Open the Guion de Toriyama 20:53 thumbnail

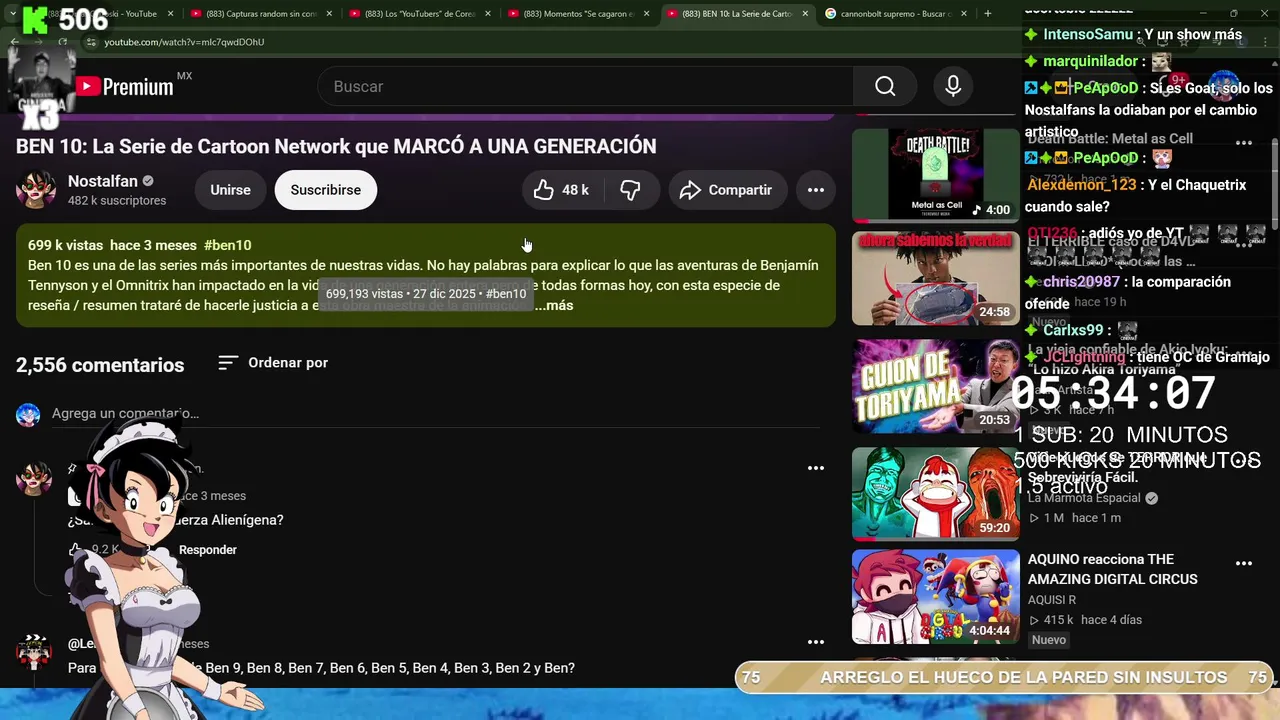point(935,386)
